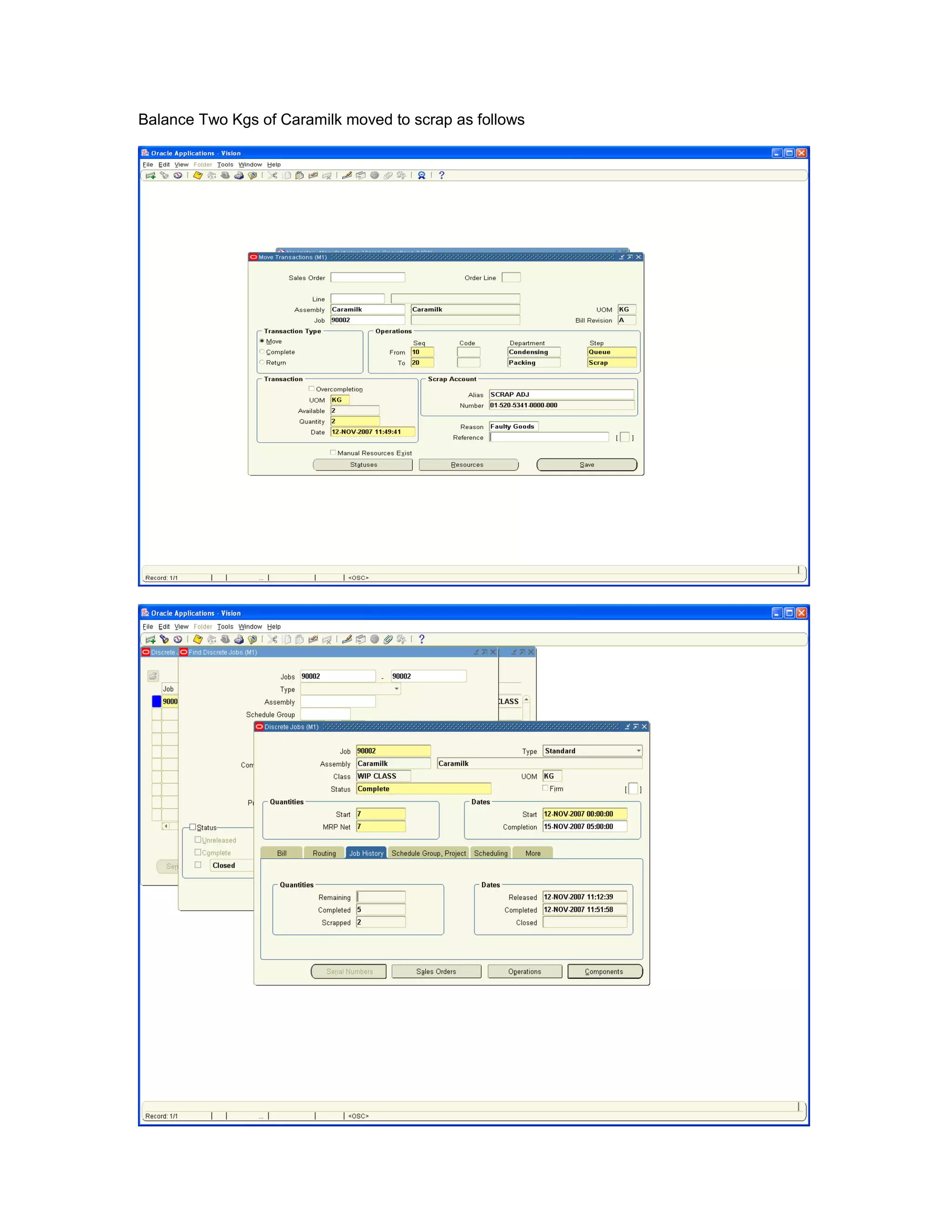
Task: Click the Cut scissors icon in top toolbar
Action: coord(273,175)
